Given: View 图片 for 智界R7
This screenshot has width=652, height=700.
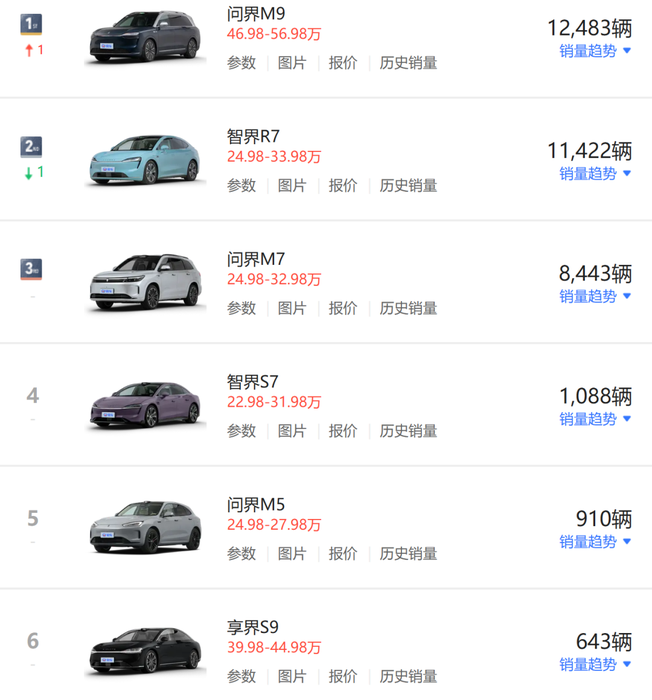Looking at the screenshot, I should click(x=292, y=185).
